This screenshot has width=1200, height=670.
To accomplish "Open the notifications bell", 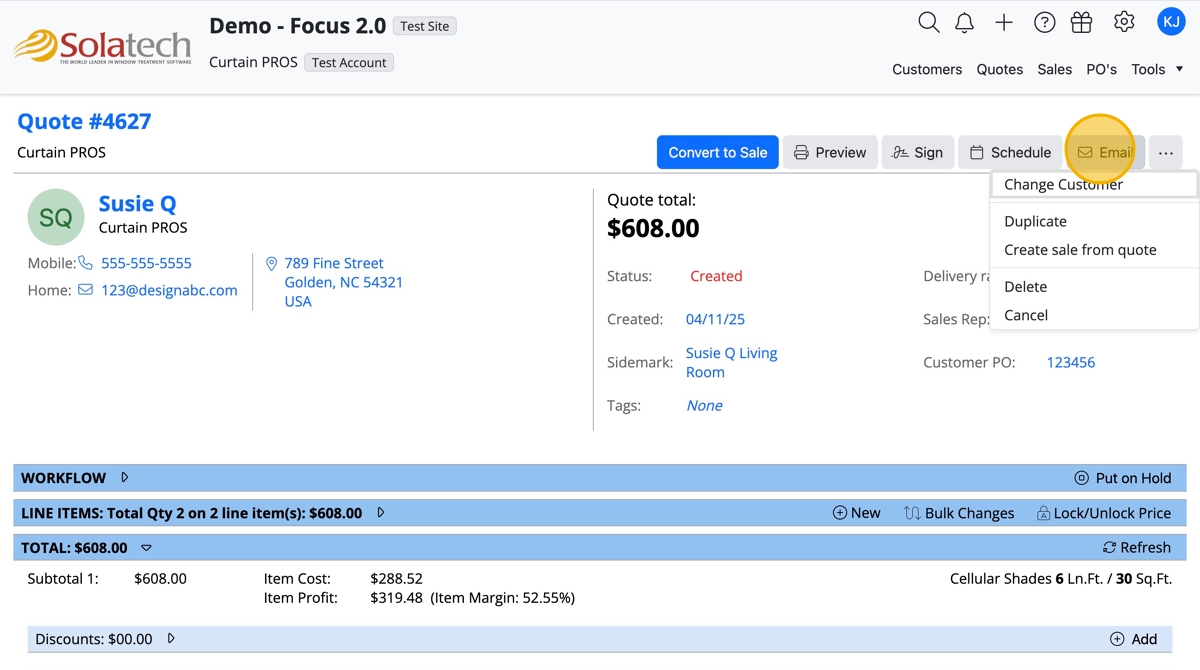I will [964, 22].
